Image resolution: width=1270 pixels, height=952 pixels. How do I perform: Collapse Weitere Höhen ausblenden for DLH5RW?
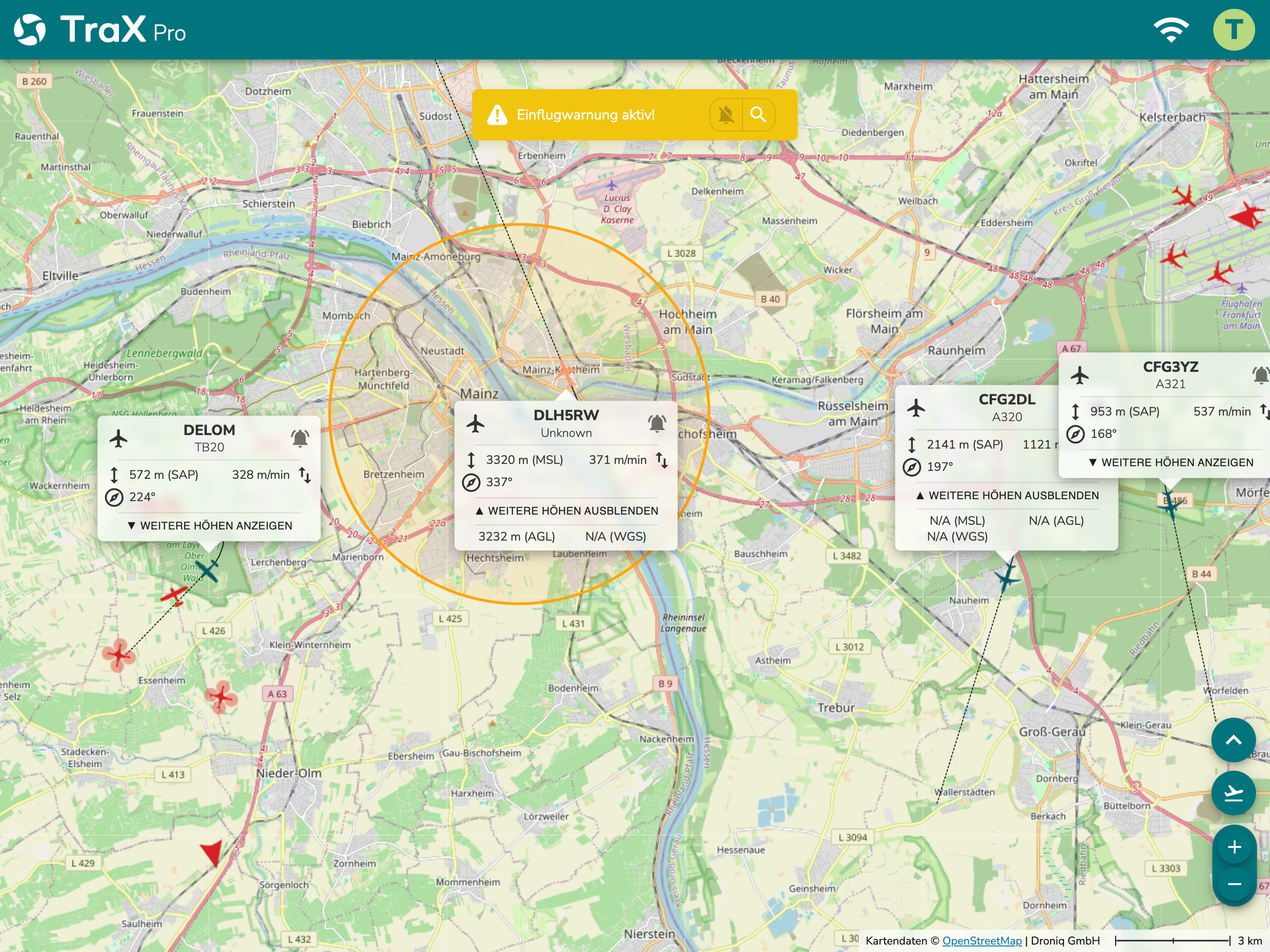567,510
